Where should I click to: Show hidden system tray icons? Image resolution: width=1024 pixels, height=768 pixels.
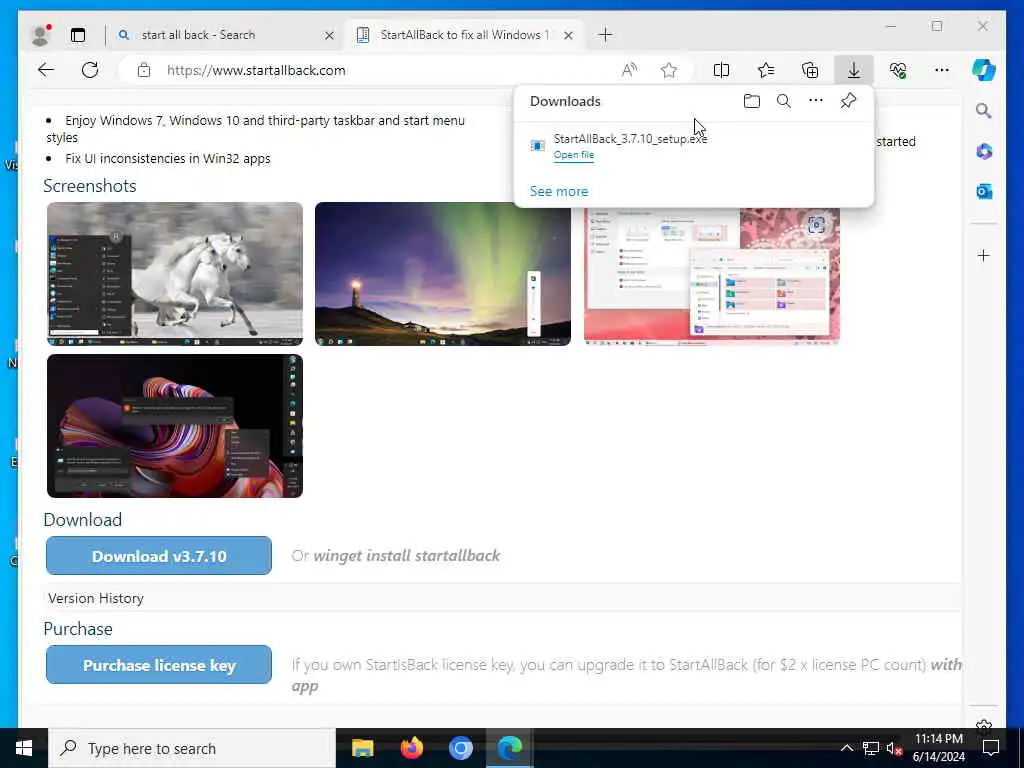(x=846, y=748)
